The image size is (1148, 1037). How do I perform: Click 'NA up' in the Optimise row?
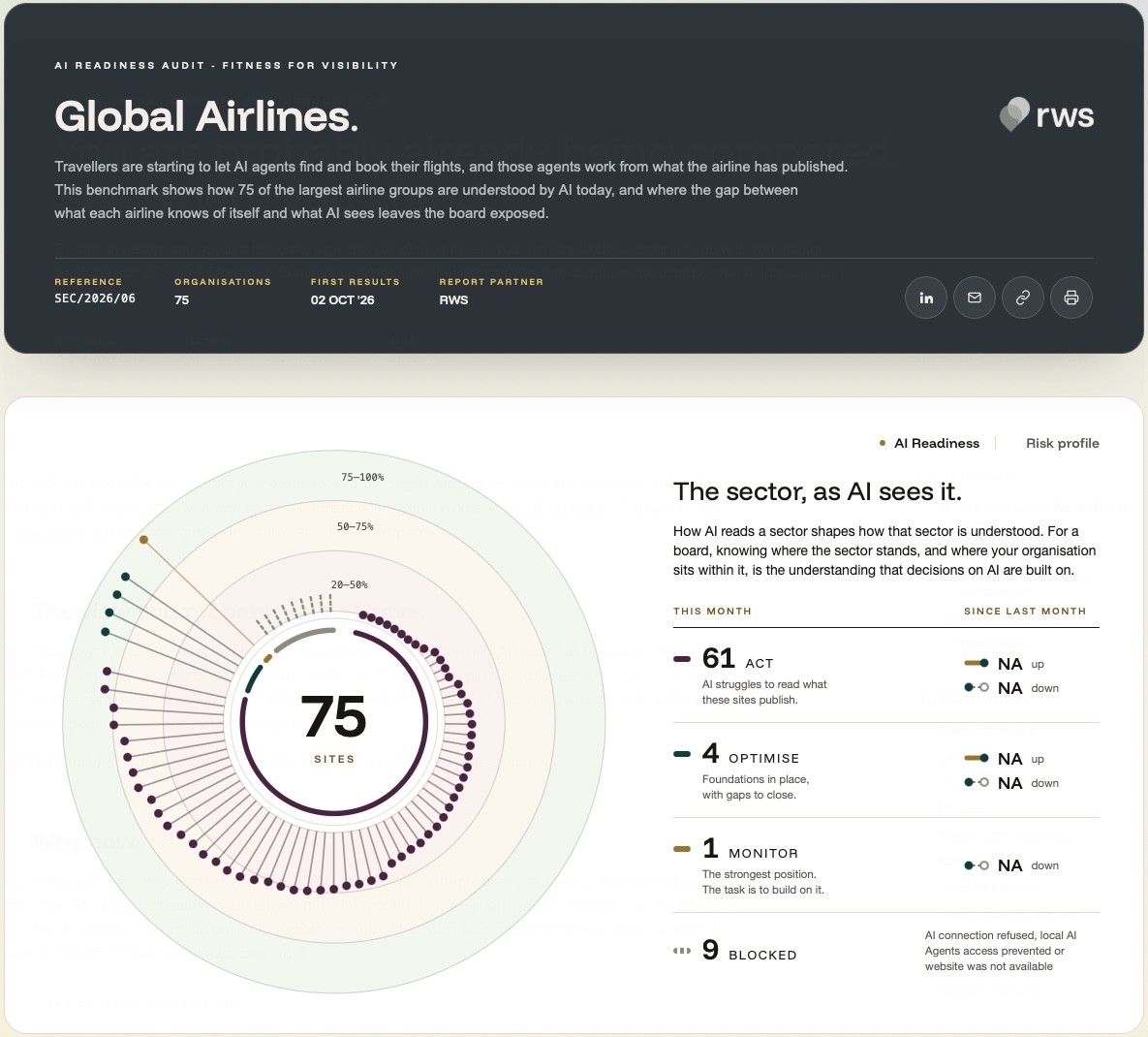[x=1021, y=759]
